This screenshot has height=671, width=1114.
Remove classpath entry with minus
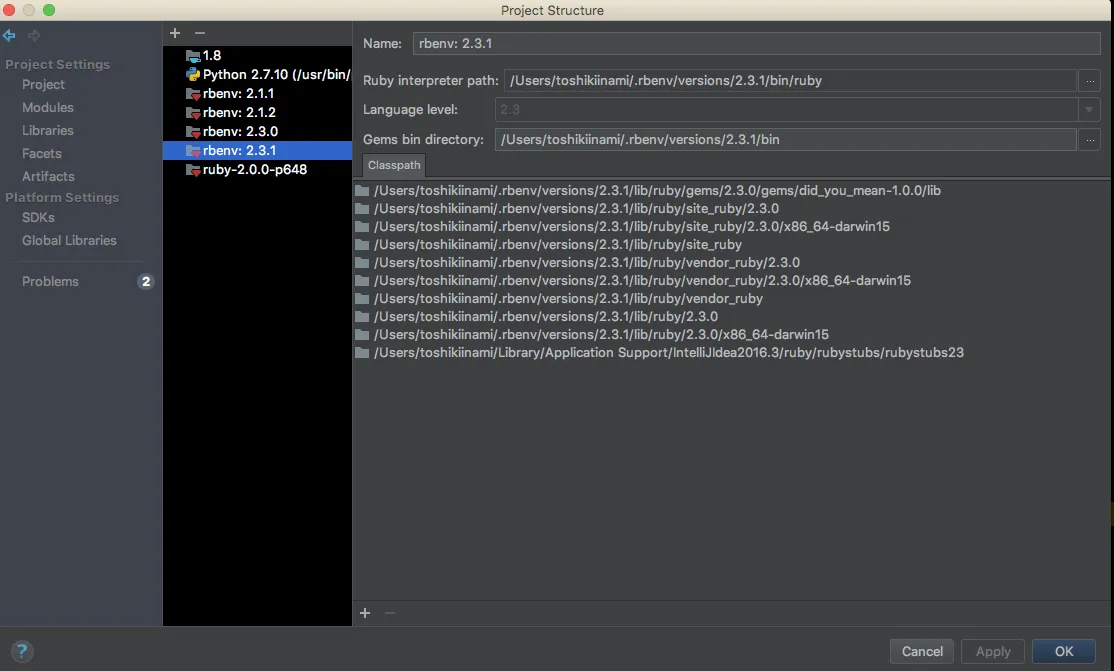390,613
